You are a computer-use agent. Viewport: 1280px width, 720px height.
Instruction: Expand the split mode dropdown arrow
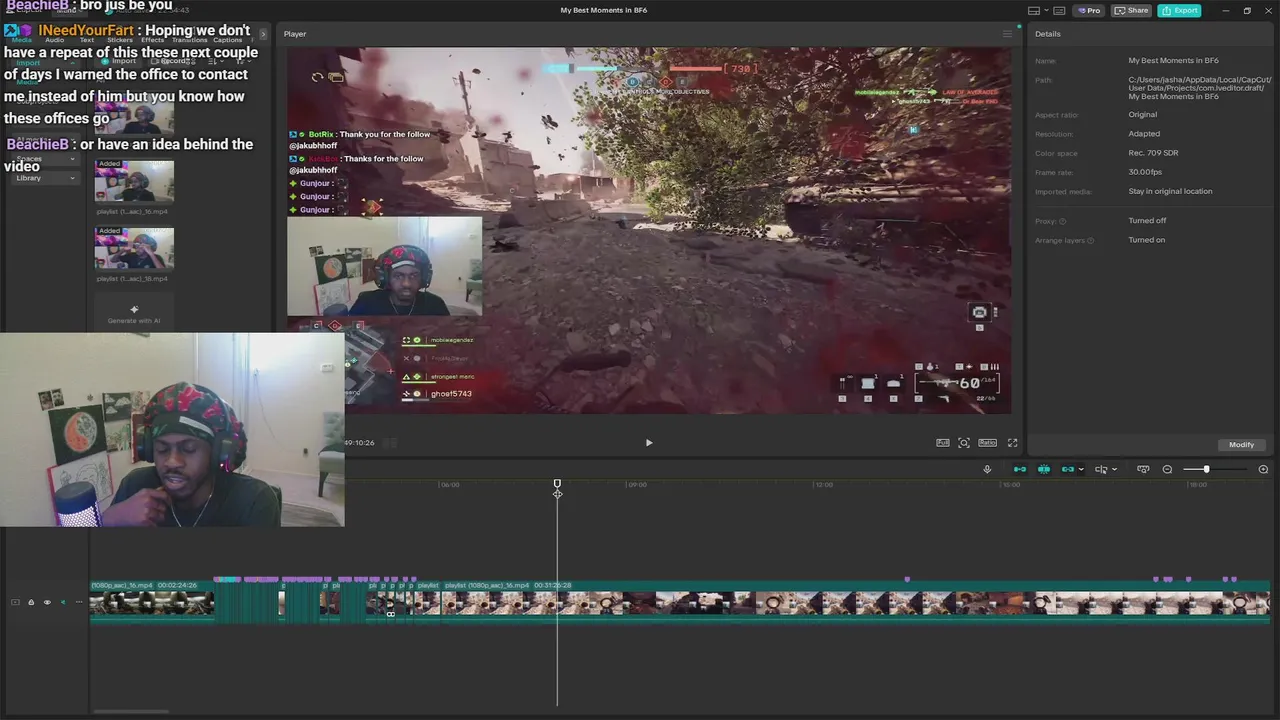click(1115, 469)
